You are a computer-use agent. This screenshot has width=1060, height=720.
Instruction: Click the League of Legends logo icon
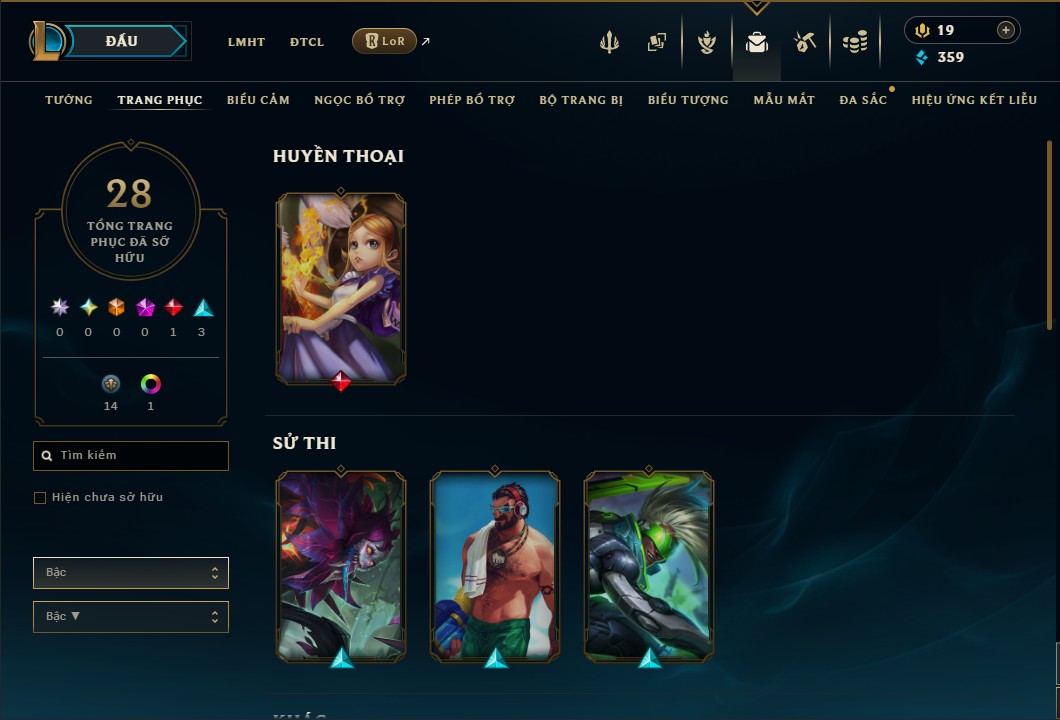46,41
